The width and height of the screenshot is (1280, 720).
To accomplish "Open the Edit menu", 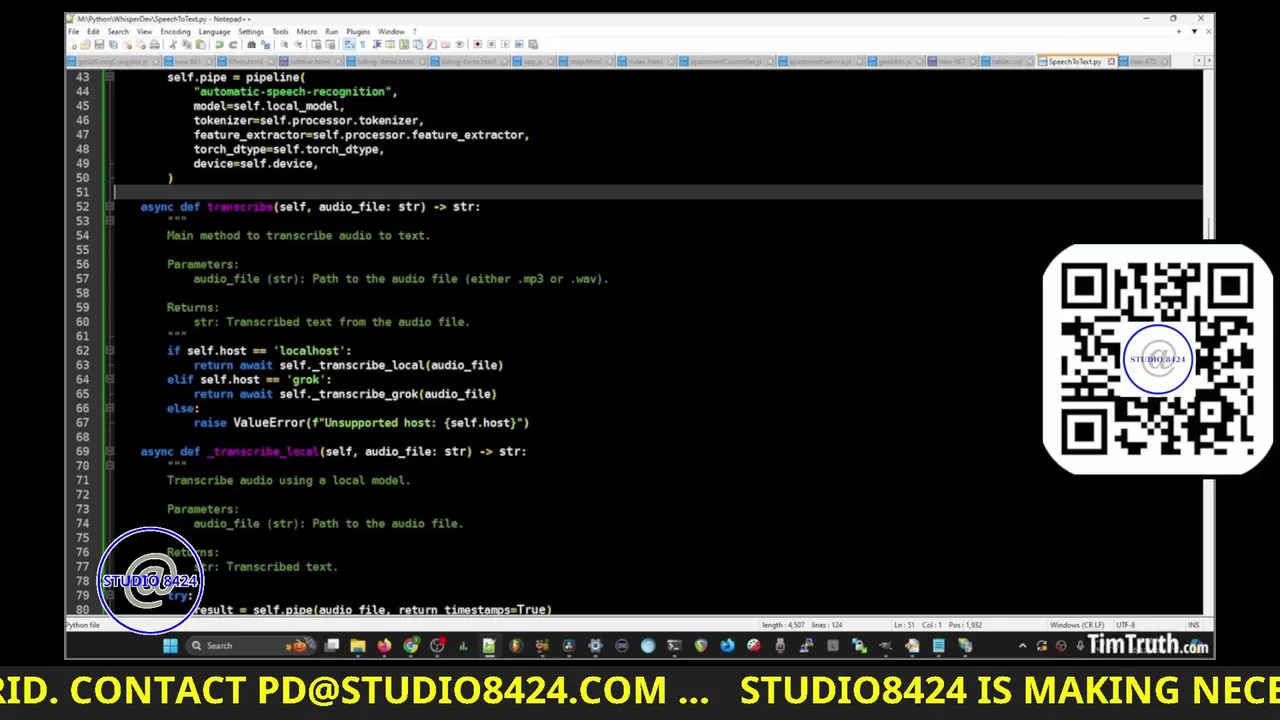I will [93, 31].
